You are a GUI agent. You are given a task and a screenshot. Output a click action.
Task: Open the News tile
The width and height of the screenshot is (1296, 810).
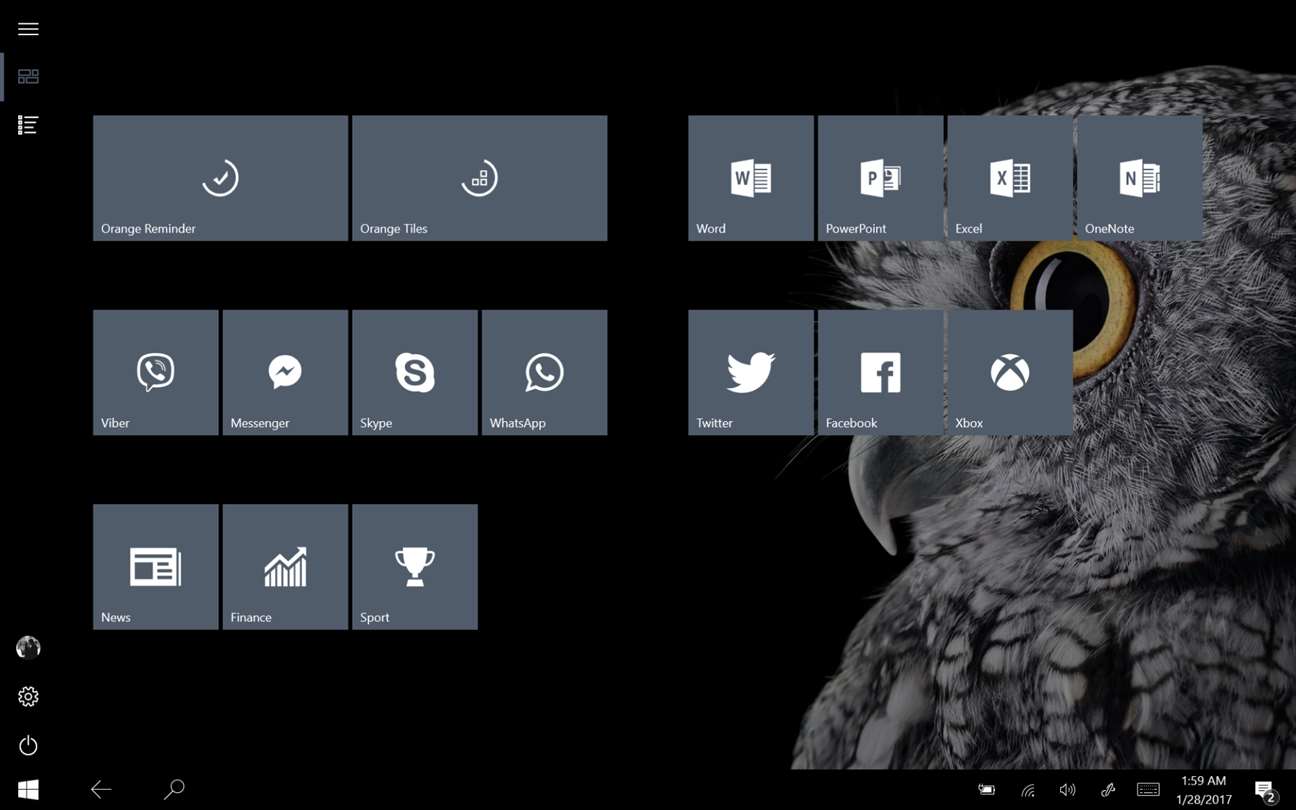pyautogui.click(x=155, y=567)
